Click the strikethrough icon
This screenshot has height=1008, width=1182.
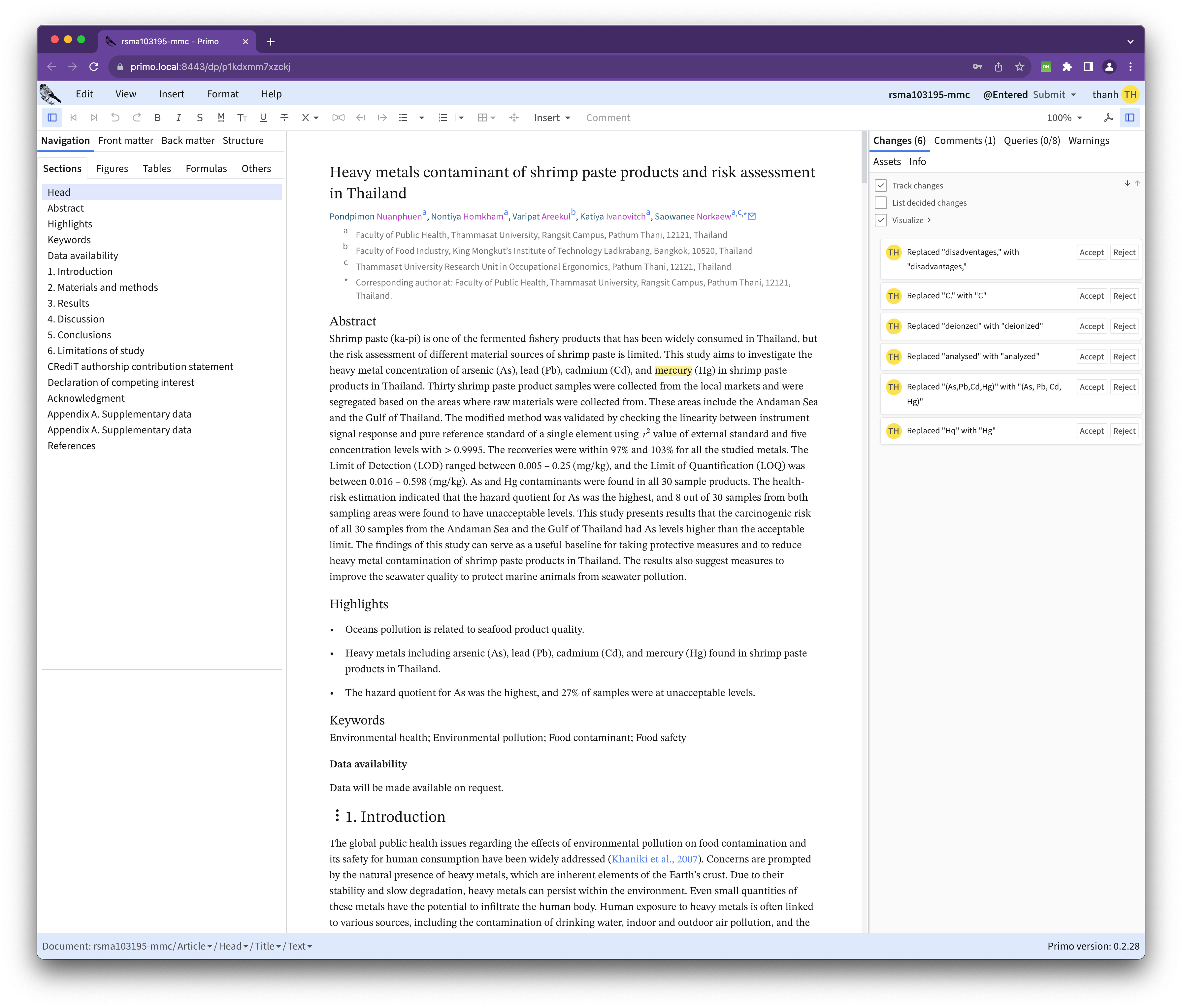(x=284, y=118)
